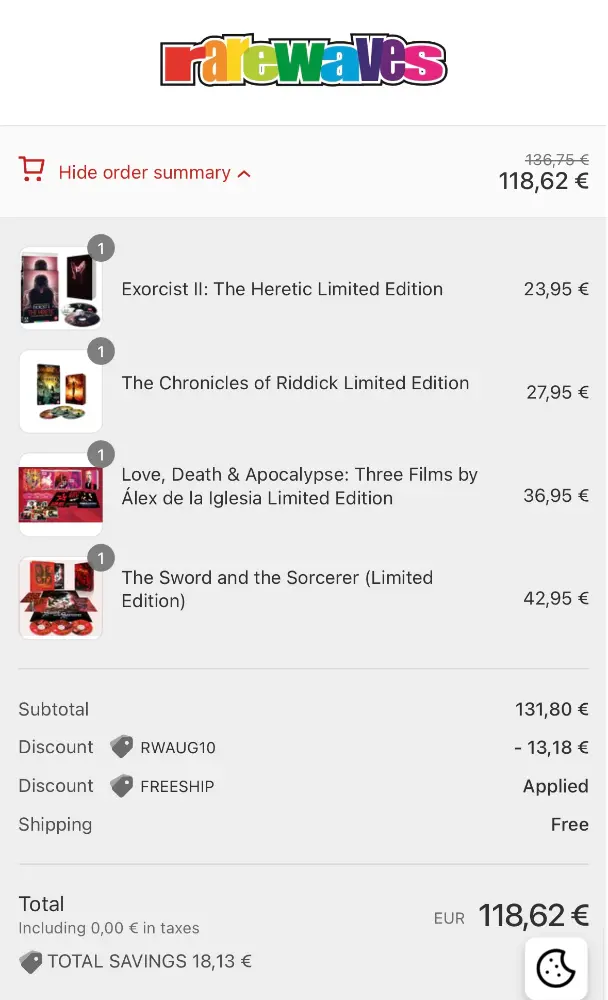Click the TOTAL SAVINGS 18,13 € label
Screen dimensions: 608x1000
pyautogui.click(x=149, y=962)
